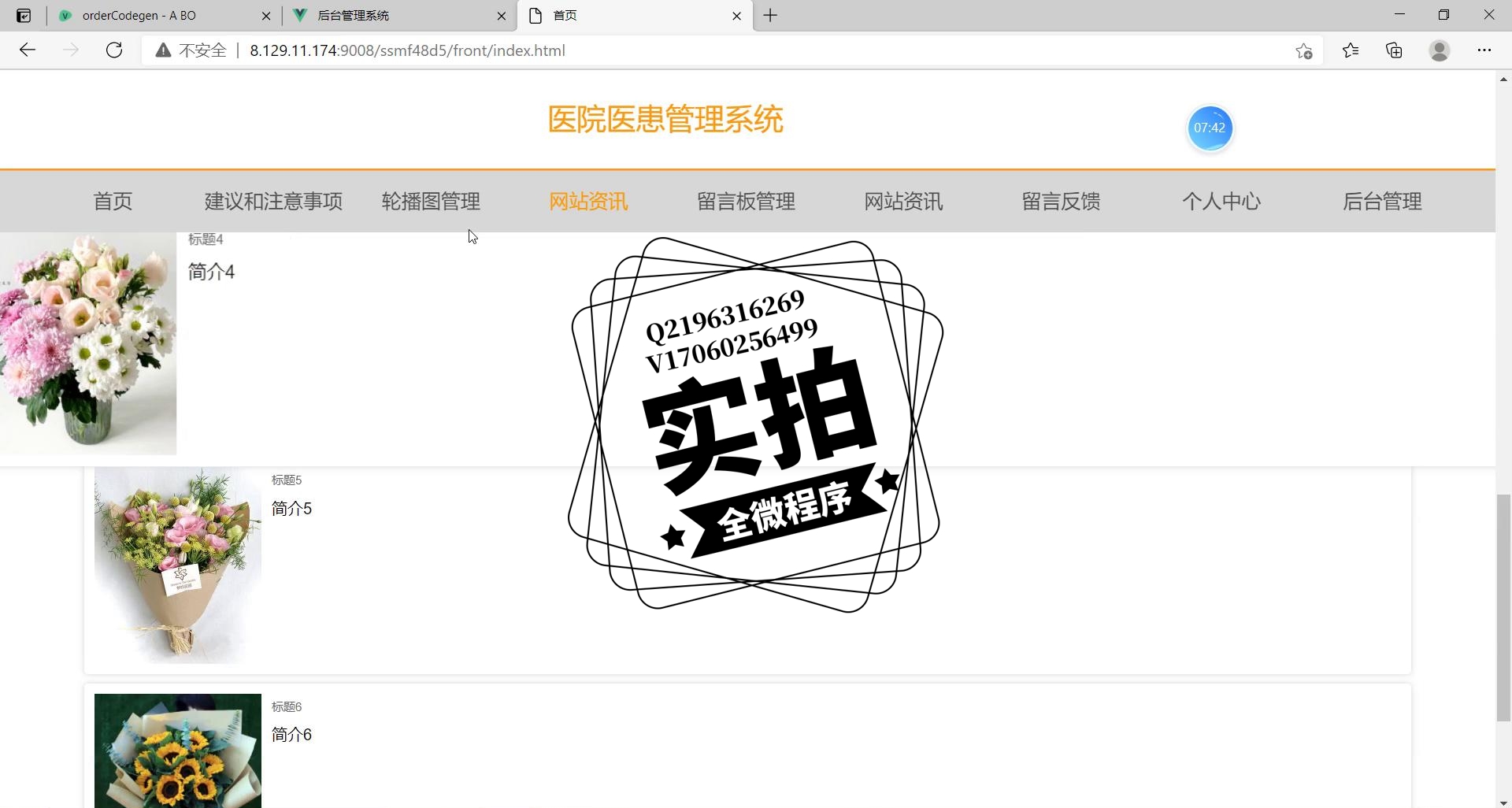1512x808 pixels.
Task: Click the 简介6 description text
Action: coord(291,735)
